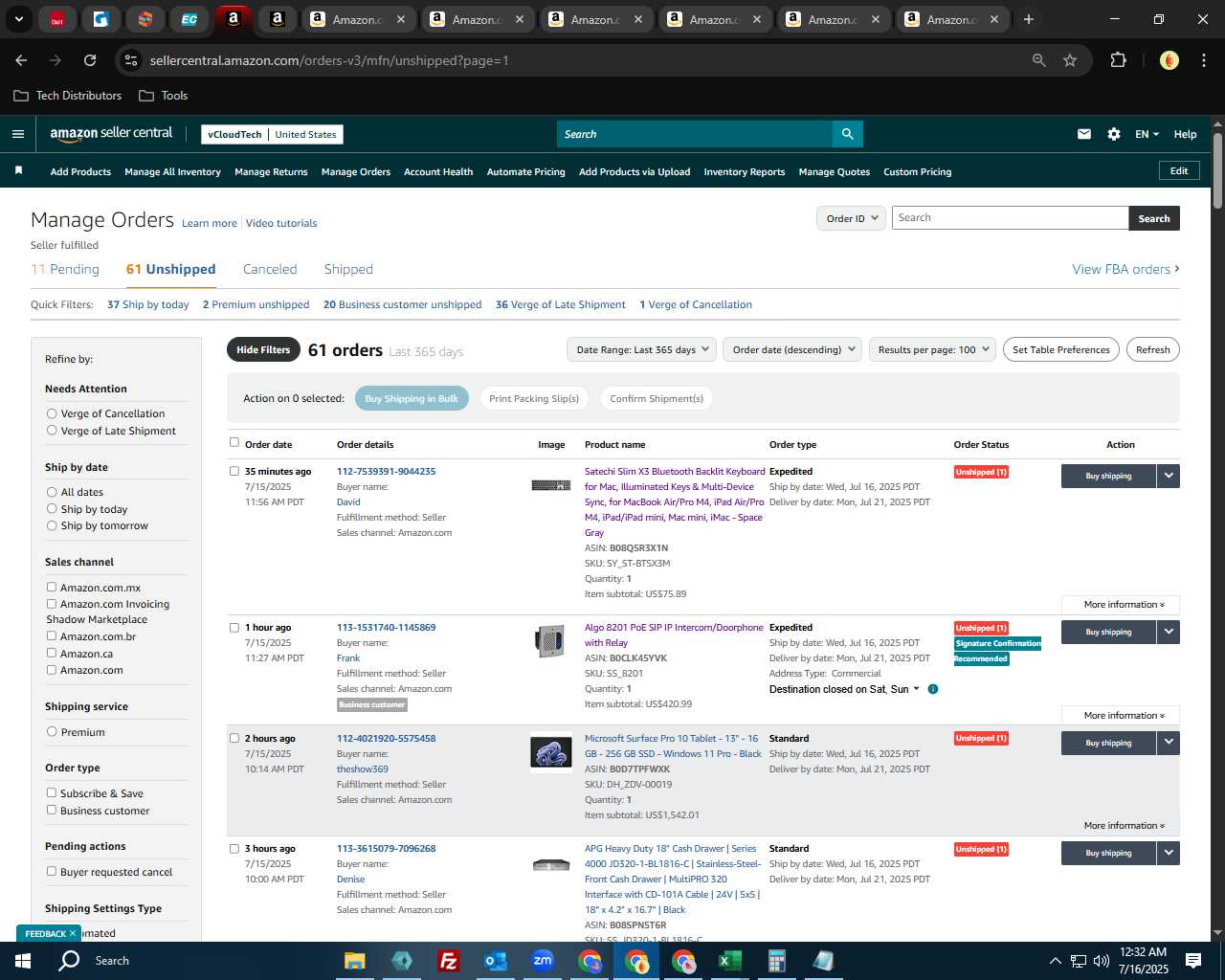Screen dimensions: 1225x980
Task: Check the Amazon.ca sales channel
Action: 52,653
